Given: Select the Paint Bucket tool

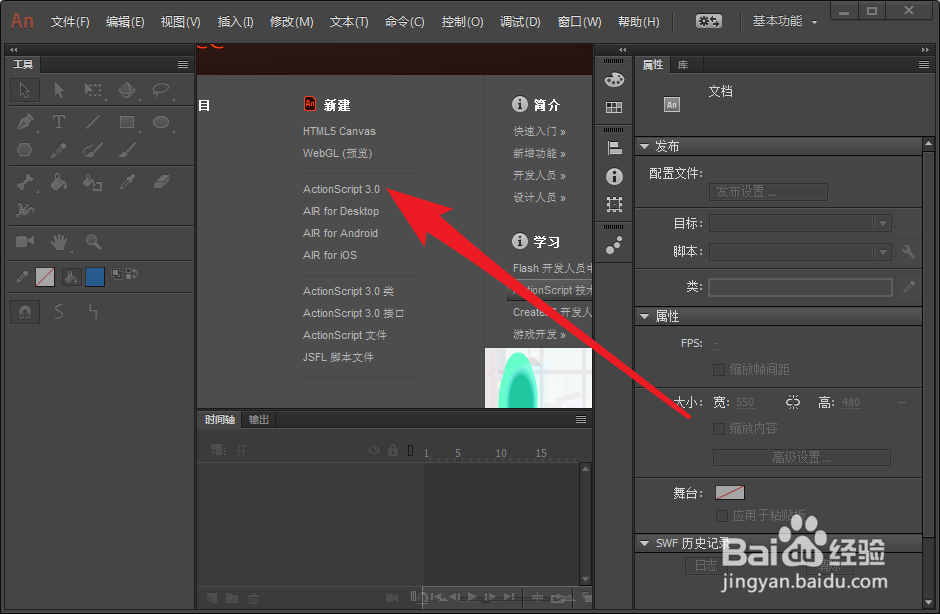Looking at the screenshot, I should (x=59, y=182).
